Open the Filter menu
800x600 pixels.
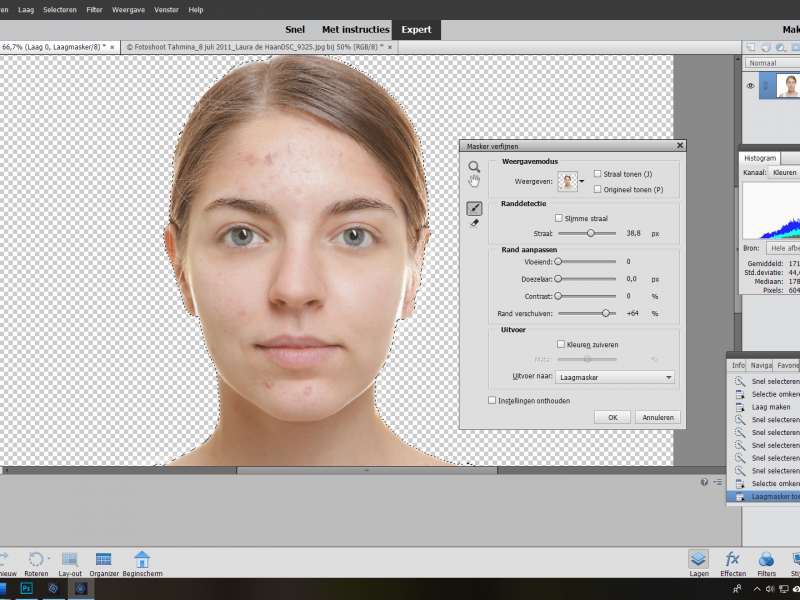94,9
